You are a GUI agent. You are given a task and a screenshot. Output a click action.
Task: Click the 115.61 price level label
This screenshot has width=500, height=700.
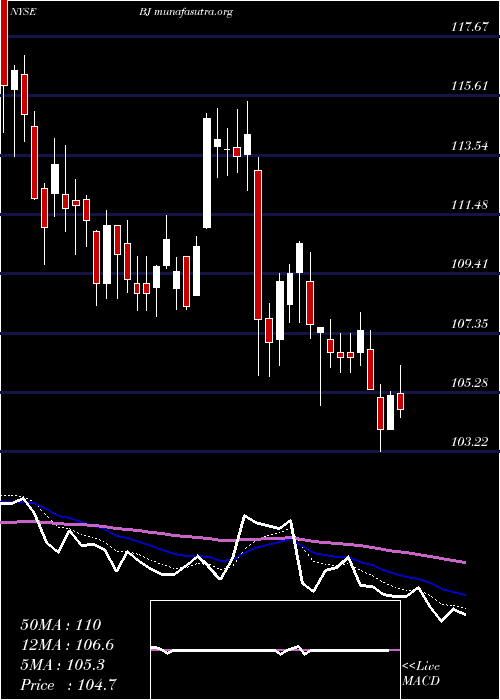point(470,86)
